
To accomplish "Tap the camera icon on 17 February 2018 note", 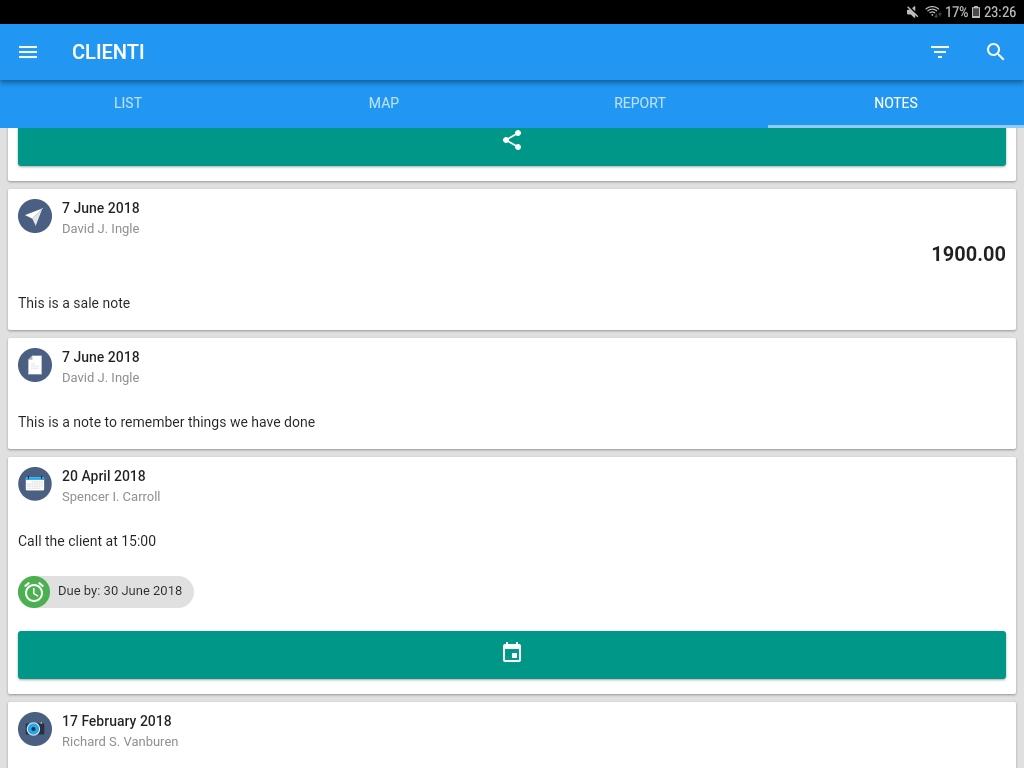I will (35, 729).
